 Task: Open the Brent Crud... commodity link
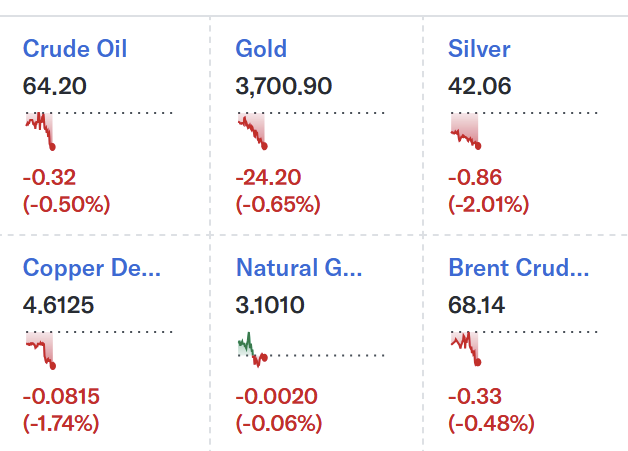pyautogui.click(x=519, y=268)
